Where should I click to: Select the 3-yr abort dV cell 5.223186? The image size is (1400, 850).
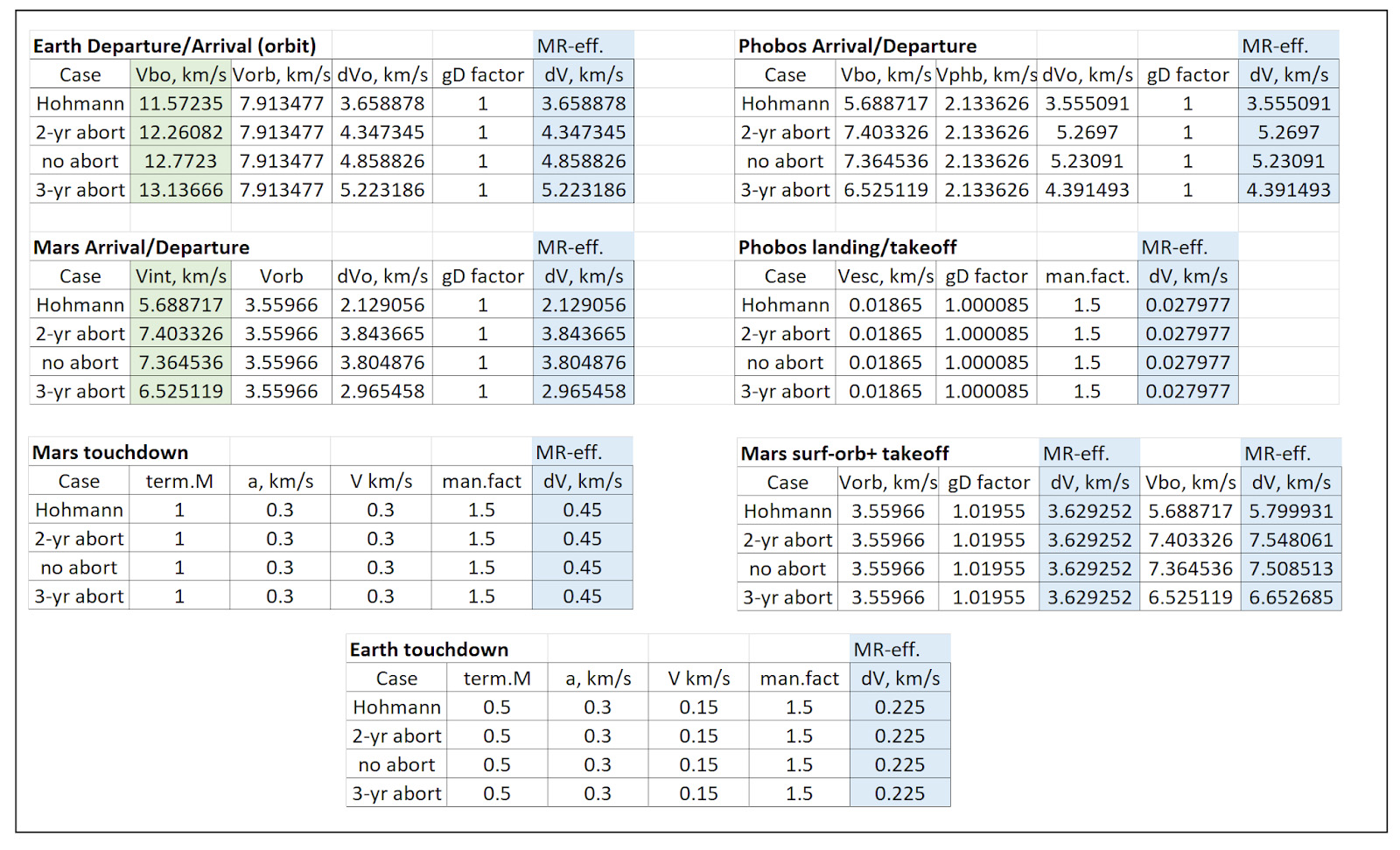coord(584,190)
